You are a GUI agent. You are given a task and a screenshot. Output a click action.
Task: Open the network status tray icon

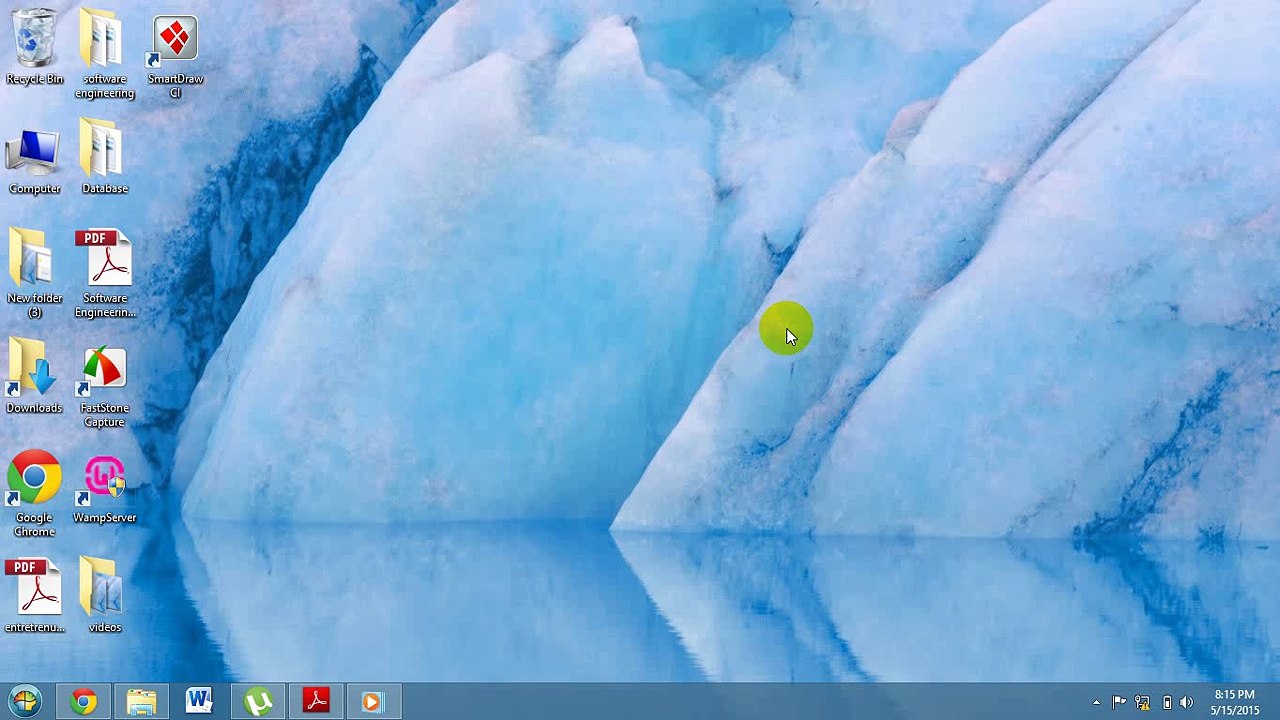coord(1142,702)
